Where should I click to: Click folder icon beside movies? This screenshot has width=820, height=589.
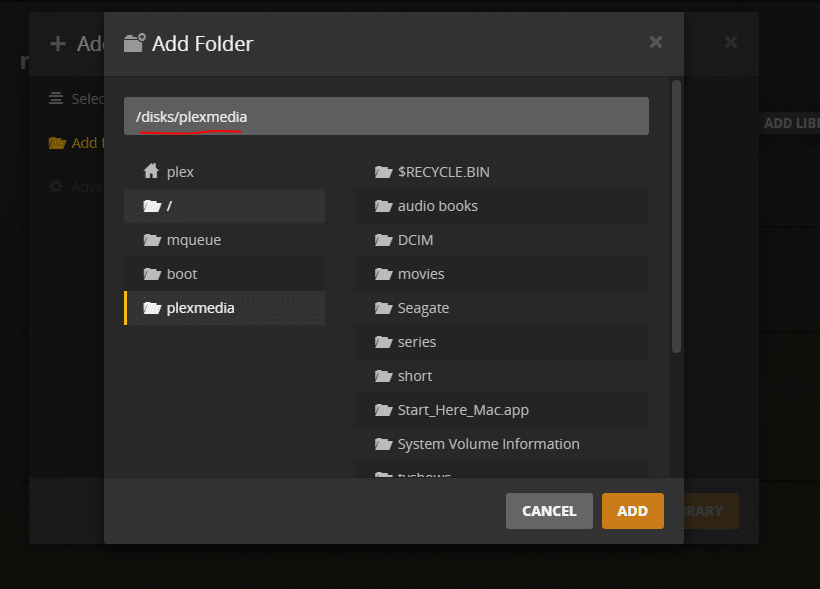383,274
